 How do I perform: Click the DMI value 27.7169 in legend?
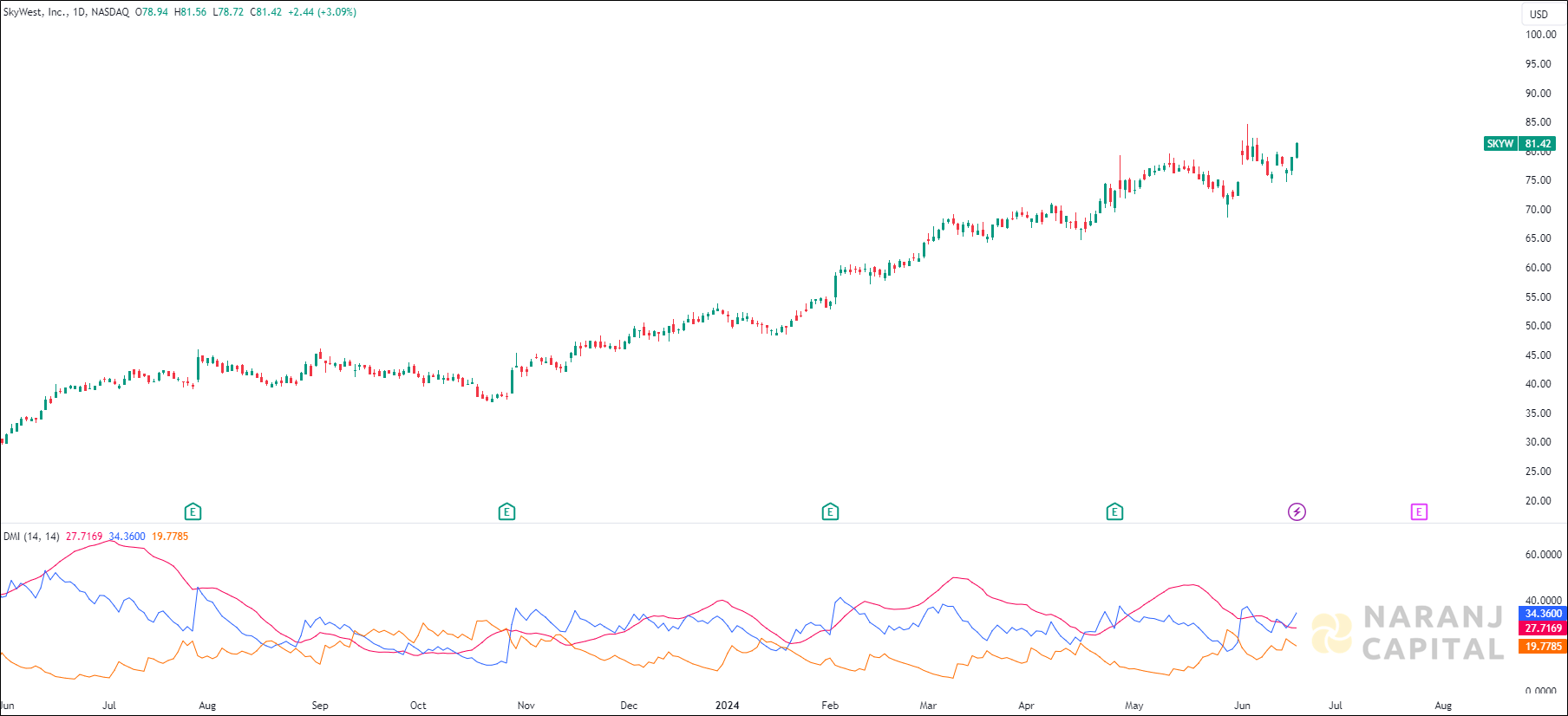tap(84, 537)
